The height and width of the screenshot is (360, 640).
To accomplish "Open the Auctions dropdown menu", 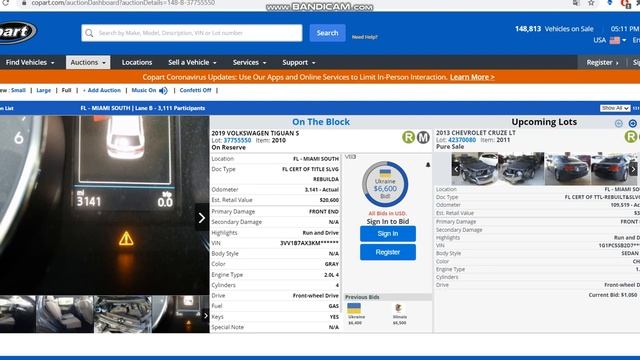I will 88,62.
